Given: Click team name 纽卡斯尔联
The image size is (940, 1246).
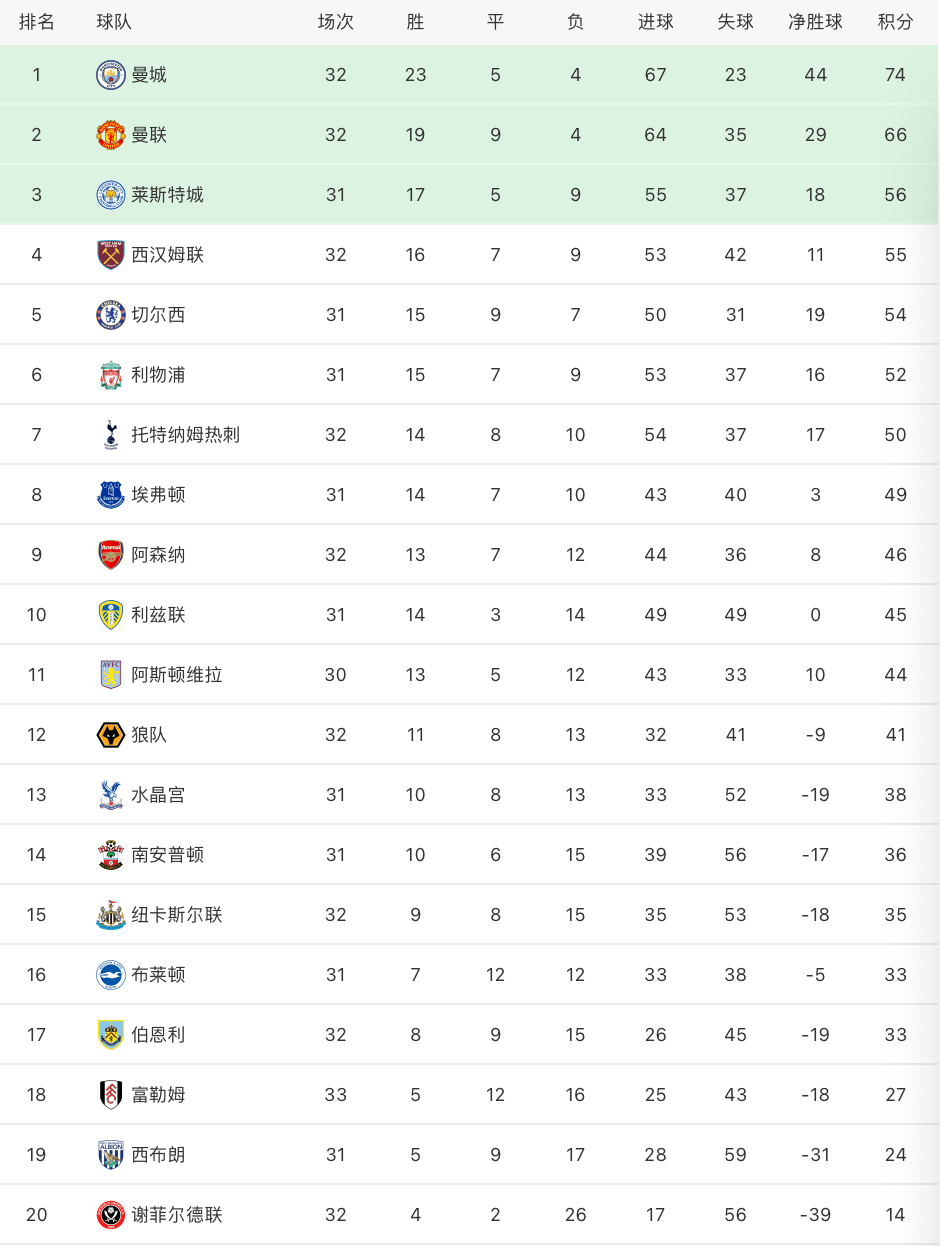Looking at the screenshot, I should click(177, 915).
